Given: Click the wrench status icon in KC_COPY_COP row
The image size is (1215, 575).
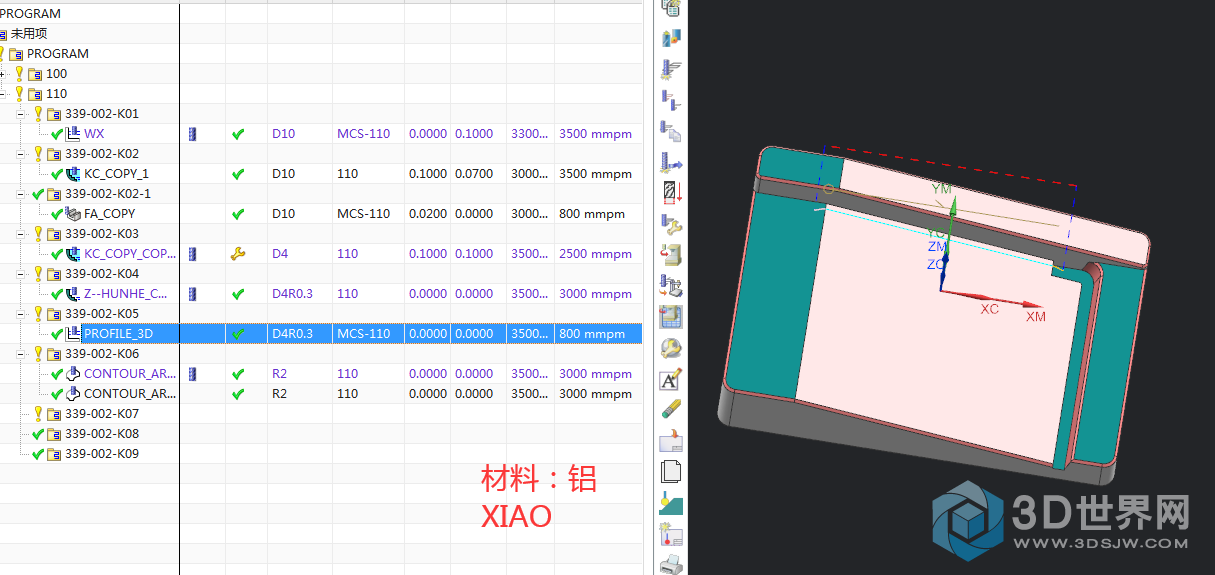Looking at the screenshot, I should click(238, 254).
